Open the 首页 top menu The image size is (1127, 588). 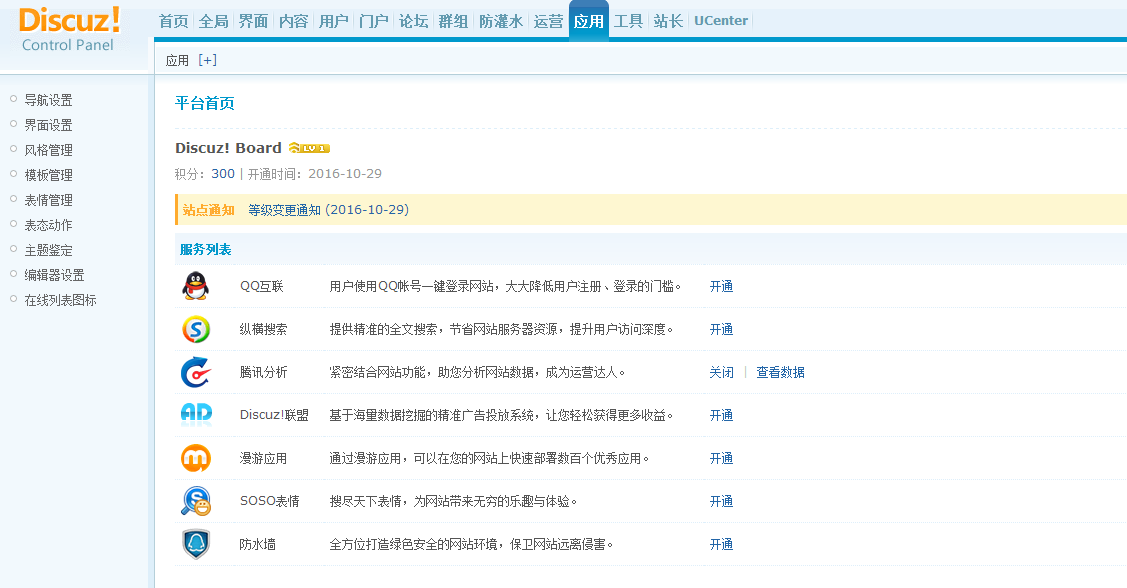(x=173, y=21)
